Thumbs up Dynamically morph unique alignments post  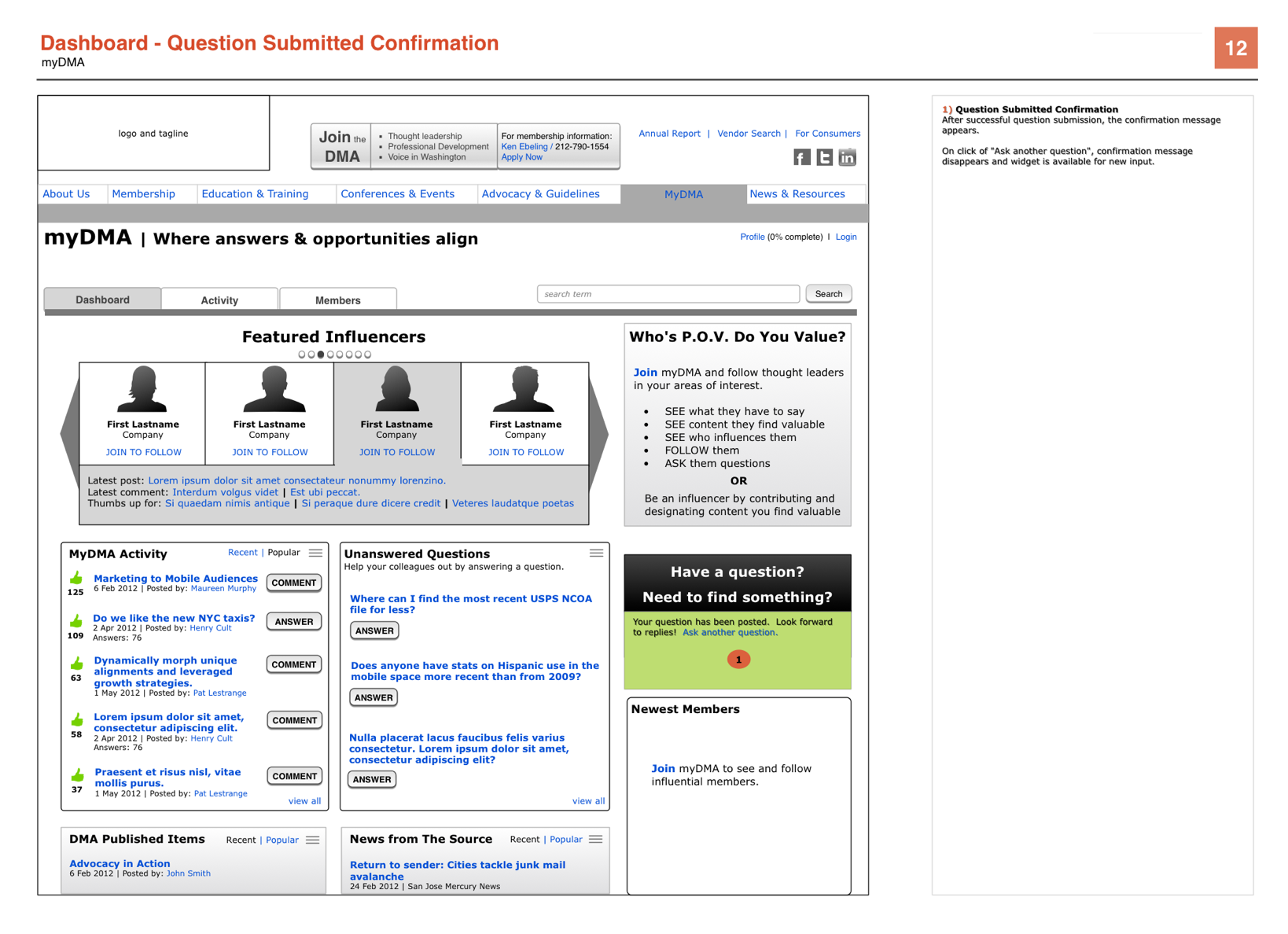click(77, 664)
